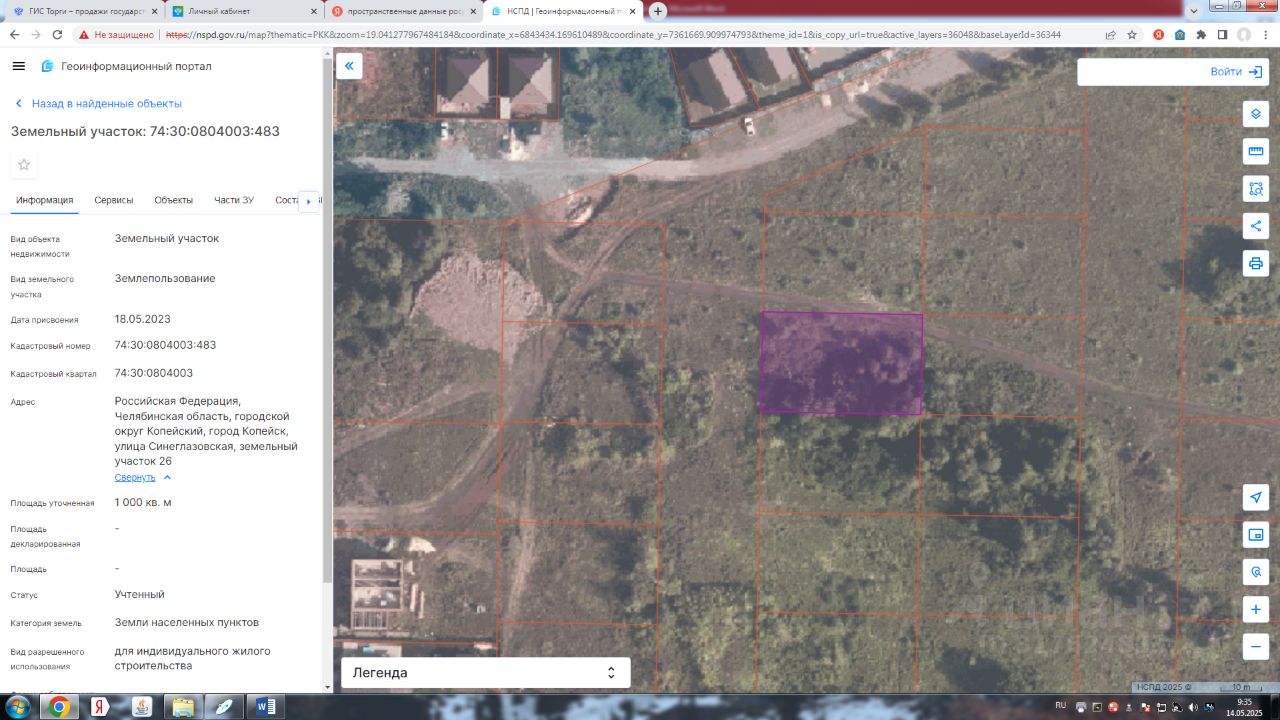
Task: Open the hamburger main menu
Action: coord(18,66)
